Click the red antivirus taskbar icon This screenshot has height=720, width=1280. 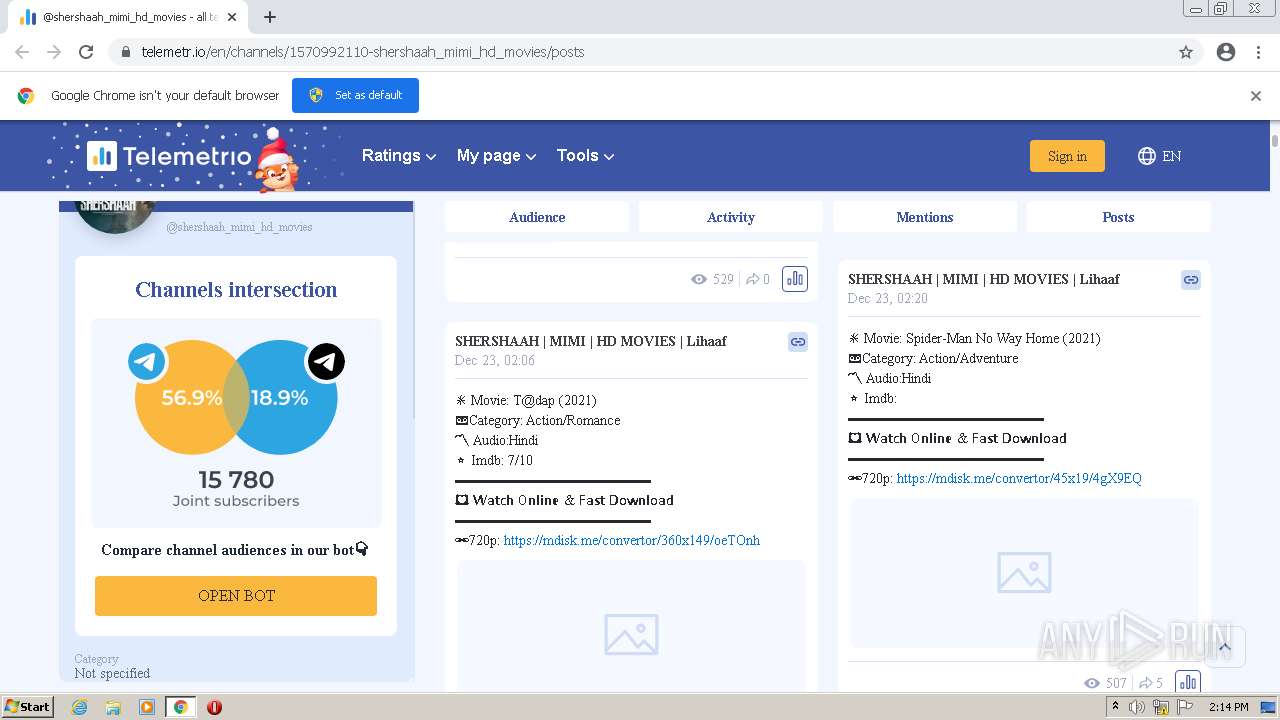click(x=214, y=707)
